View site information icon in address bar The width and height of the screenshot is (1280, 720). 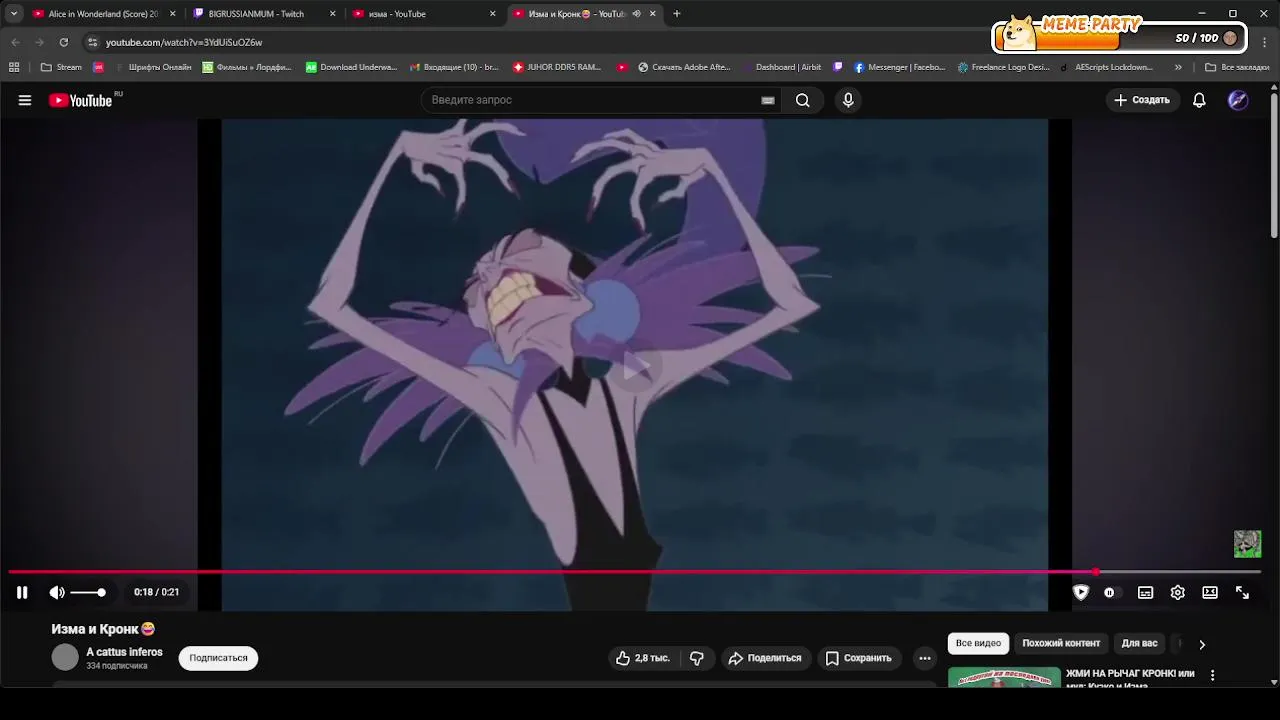coord(93,42)
